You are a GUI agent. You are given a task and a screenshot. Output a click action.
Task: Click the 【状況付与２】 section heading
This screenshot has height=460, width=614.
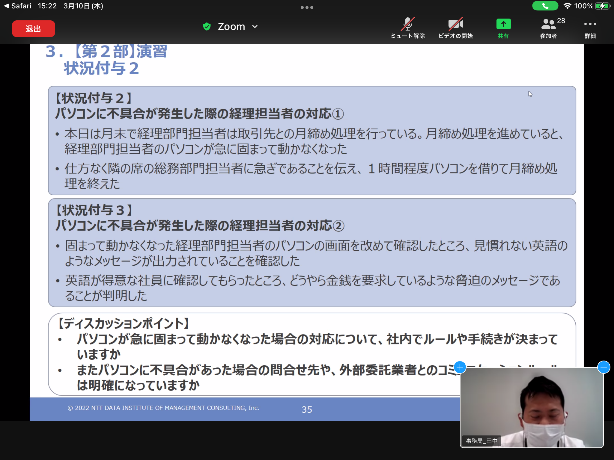click(93, 98)
